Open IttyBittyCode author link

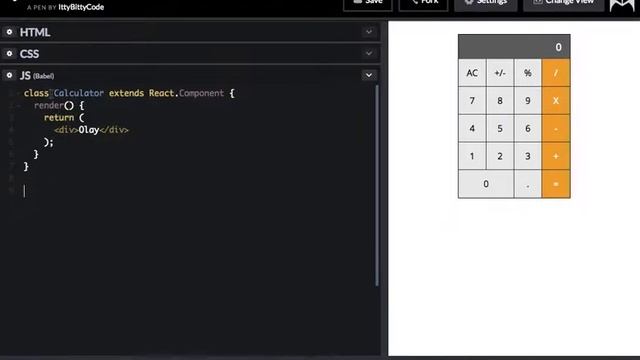point(81,7)
